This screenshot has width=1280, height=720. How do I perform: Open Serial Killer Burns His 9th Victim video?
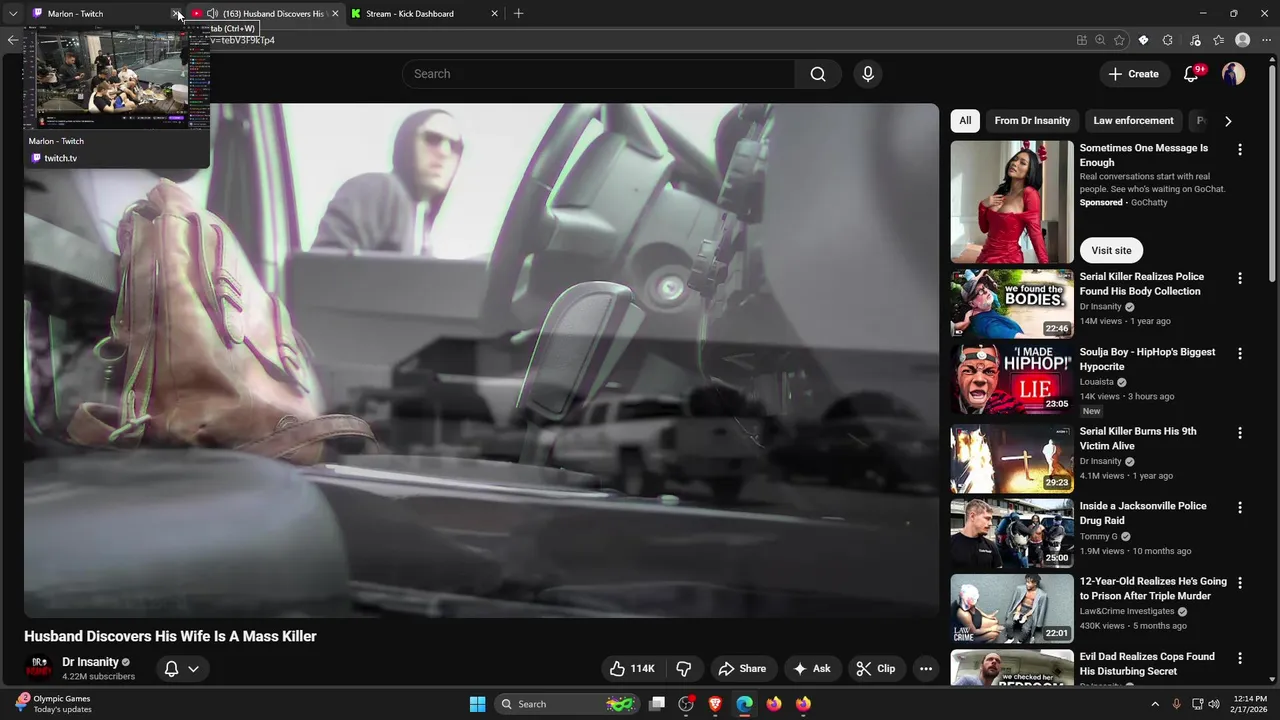(x=1138, y=438)
